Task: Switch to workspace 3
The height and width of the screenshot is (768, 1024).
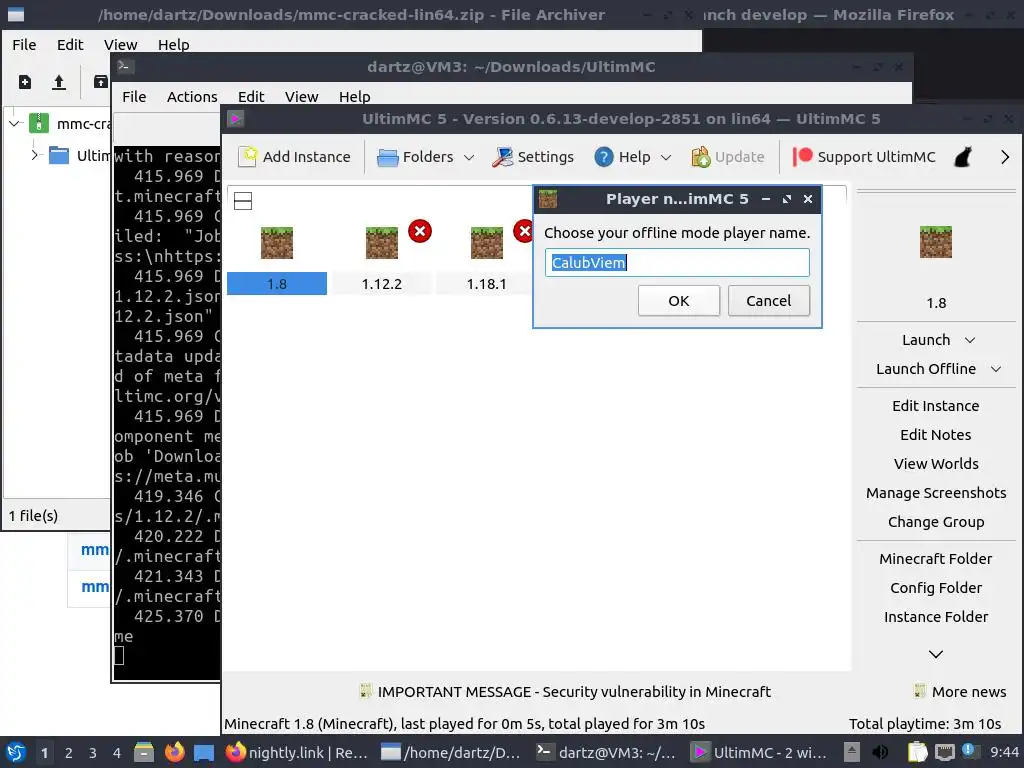Action: coord(92,753)
